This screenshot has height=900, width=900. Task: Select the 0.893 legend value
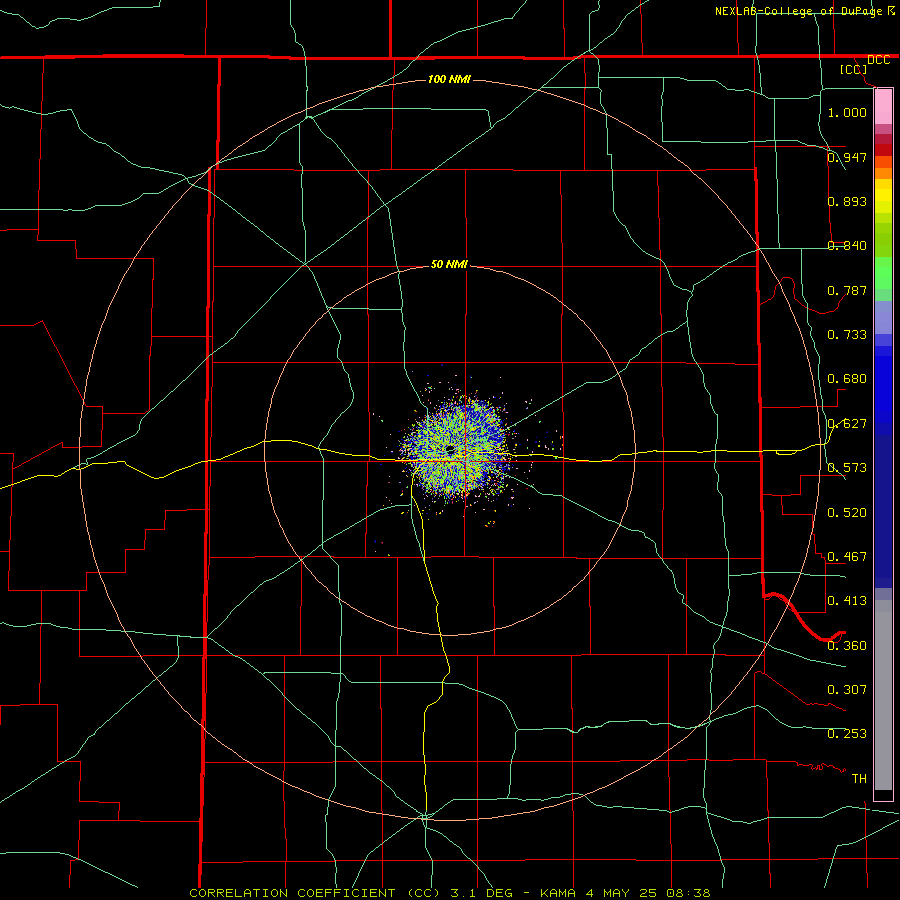click(x=847, y=201)
